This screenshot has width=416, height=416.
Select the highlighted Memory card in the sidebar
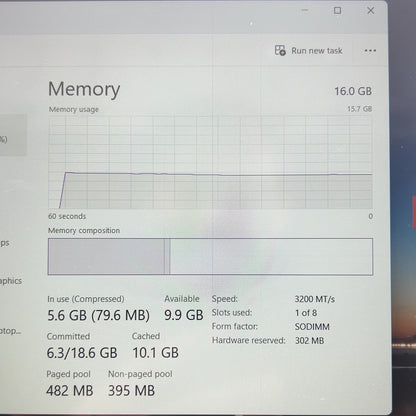point(13,135)
